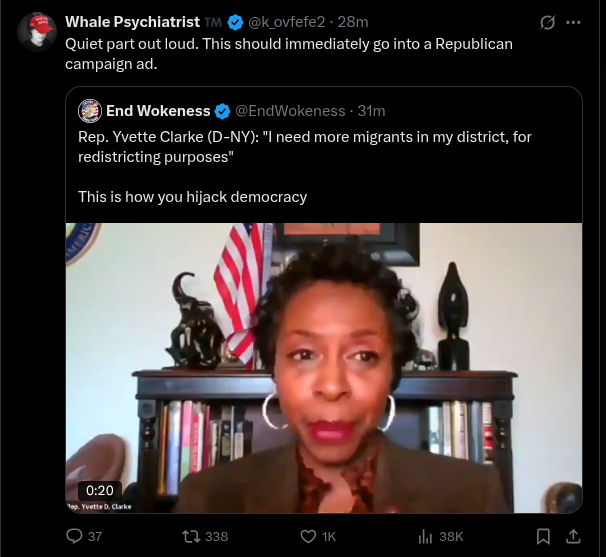Open the @k_ovfefe2 handle link
The image size is (606, 557).
pyautogui.click(x=286, y=22)
